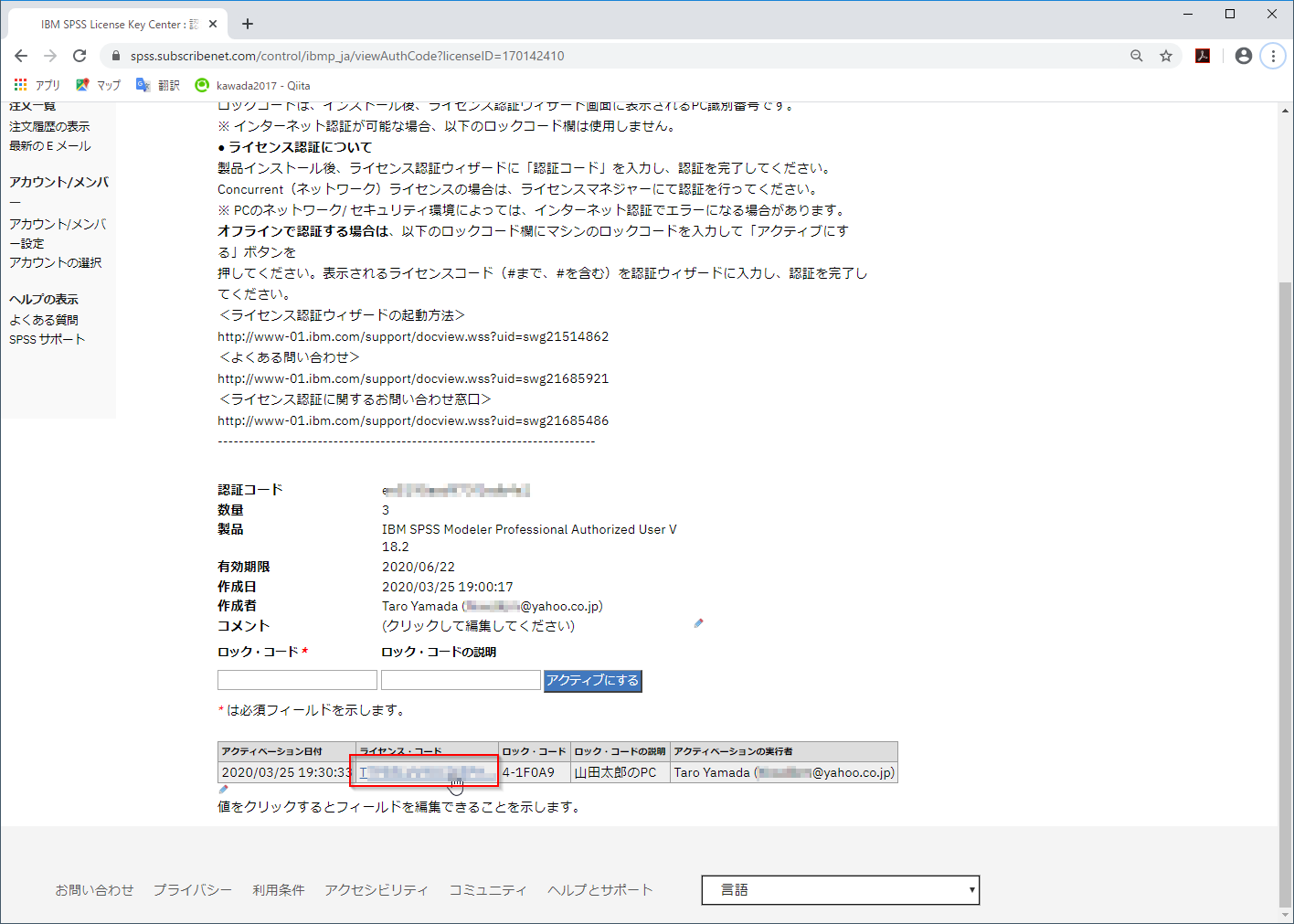This screenshot has height=924, width=1294.
Task: Open the プライバシー footer link
Action: point(193,890)
